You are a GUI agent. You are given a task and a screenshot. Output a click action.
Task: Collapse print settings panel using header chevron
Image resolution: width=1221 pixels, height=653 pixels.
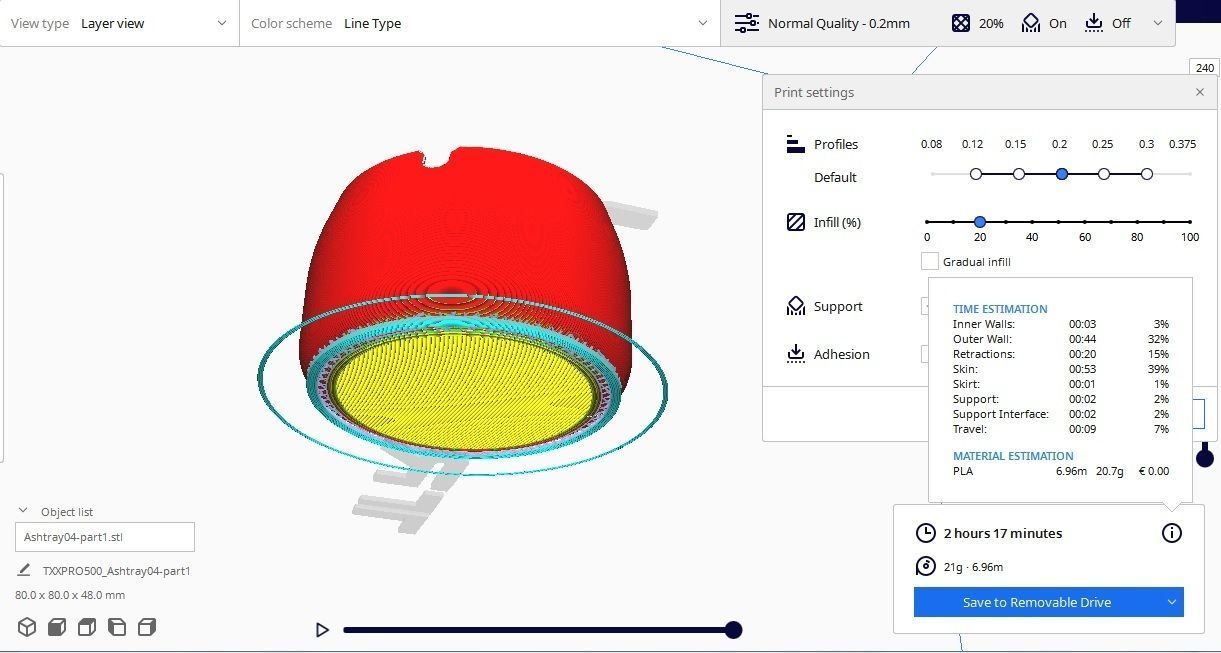tap(1158, 23)
